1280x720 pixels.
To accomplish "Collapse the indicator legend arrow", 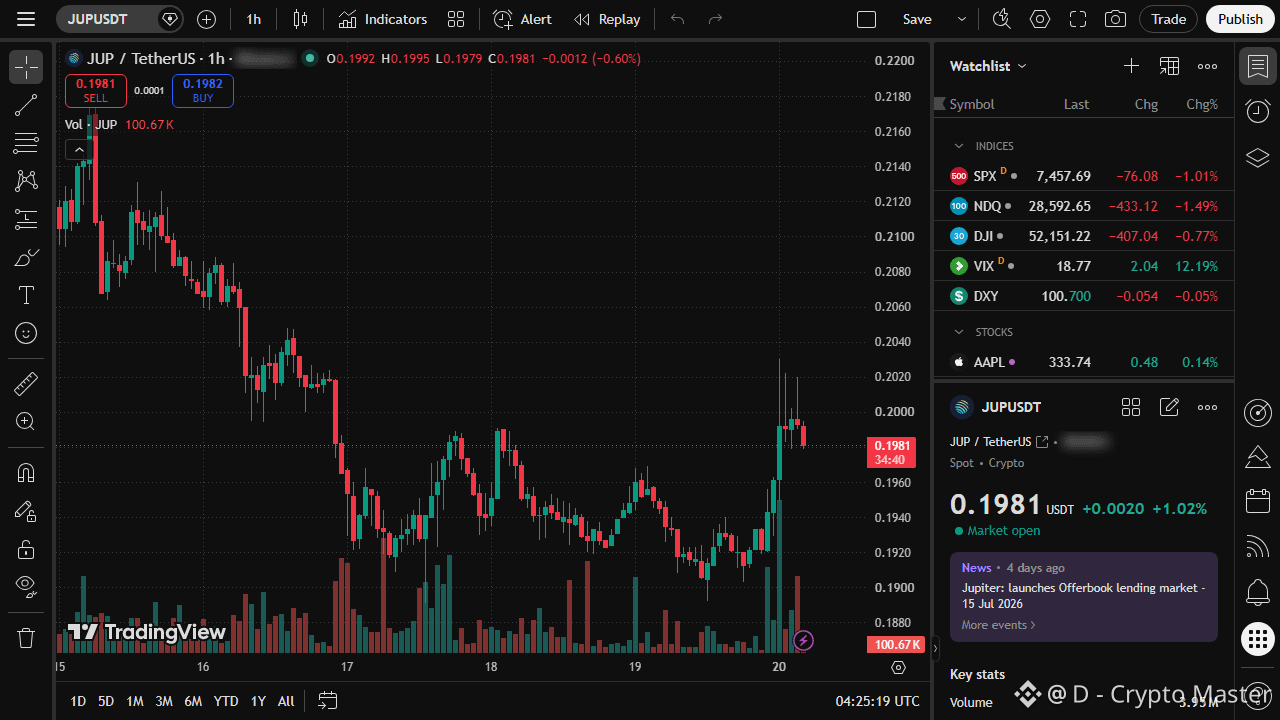I will point(77,150).
